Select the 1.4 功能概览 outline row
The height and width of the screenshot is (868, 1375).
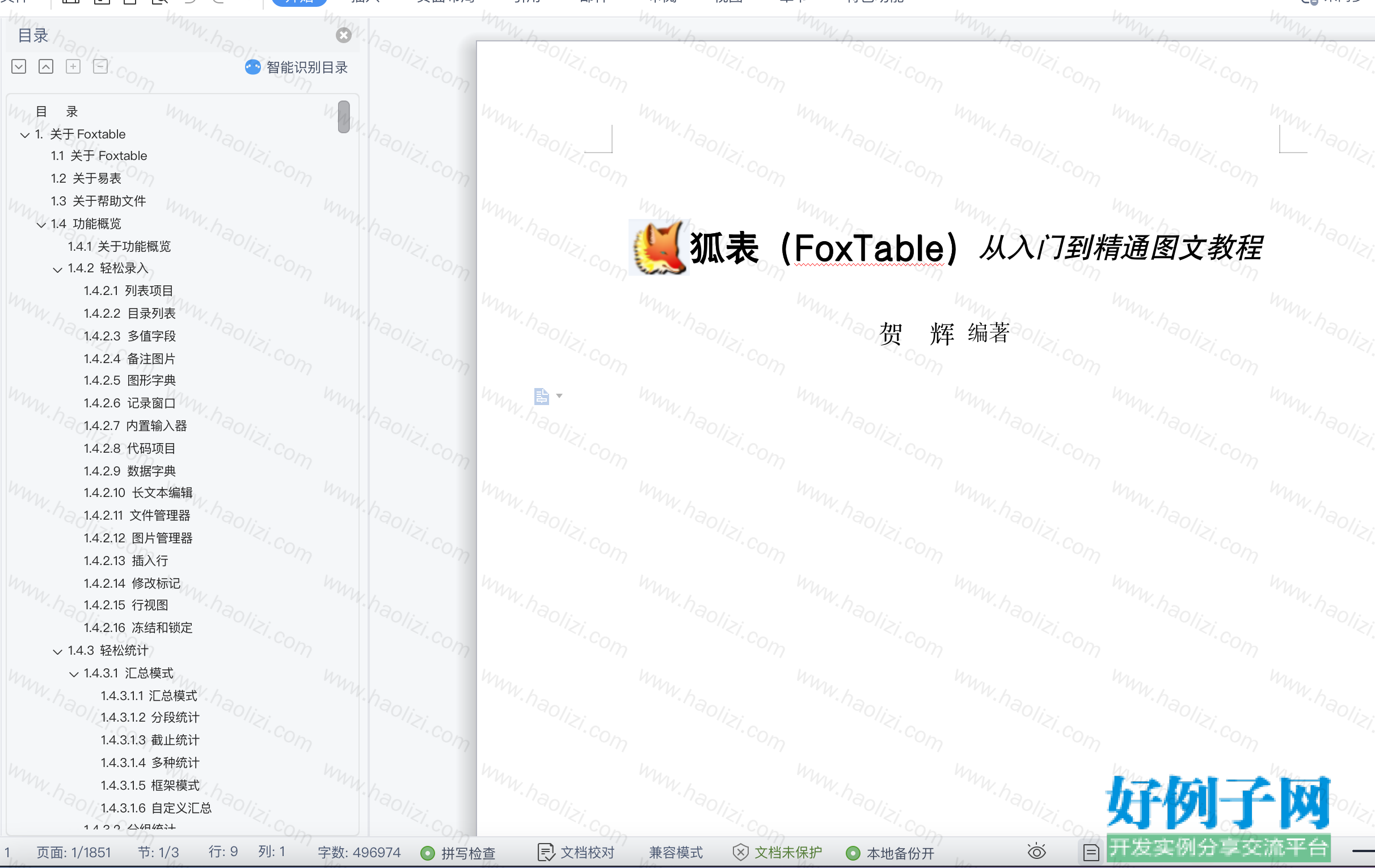[86, 224]
